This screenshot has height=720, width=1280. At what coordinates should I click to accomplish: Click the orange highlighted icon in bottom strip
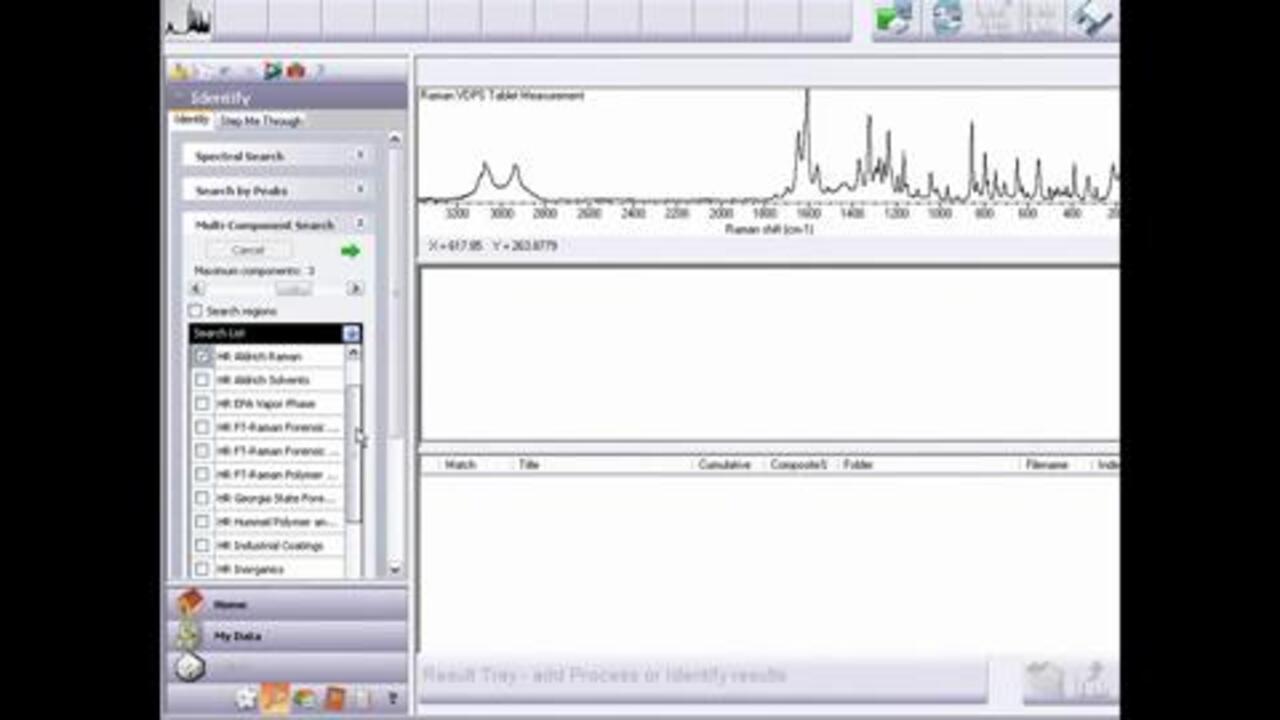click(275, 699)
